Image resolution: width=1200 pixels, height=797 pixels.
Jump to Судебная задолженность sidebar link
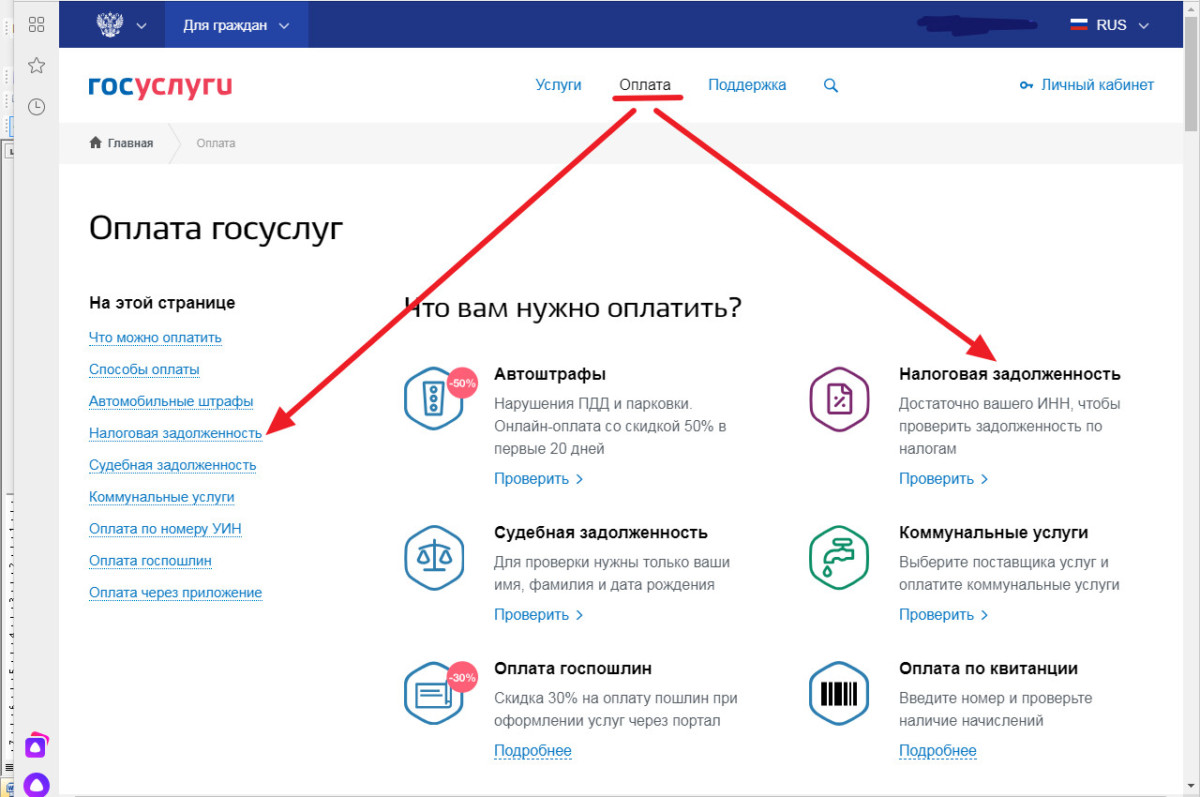click(172, 465)
